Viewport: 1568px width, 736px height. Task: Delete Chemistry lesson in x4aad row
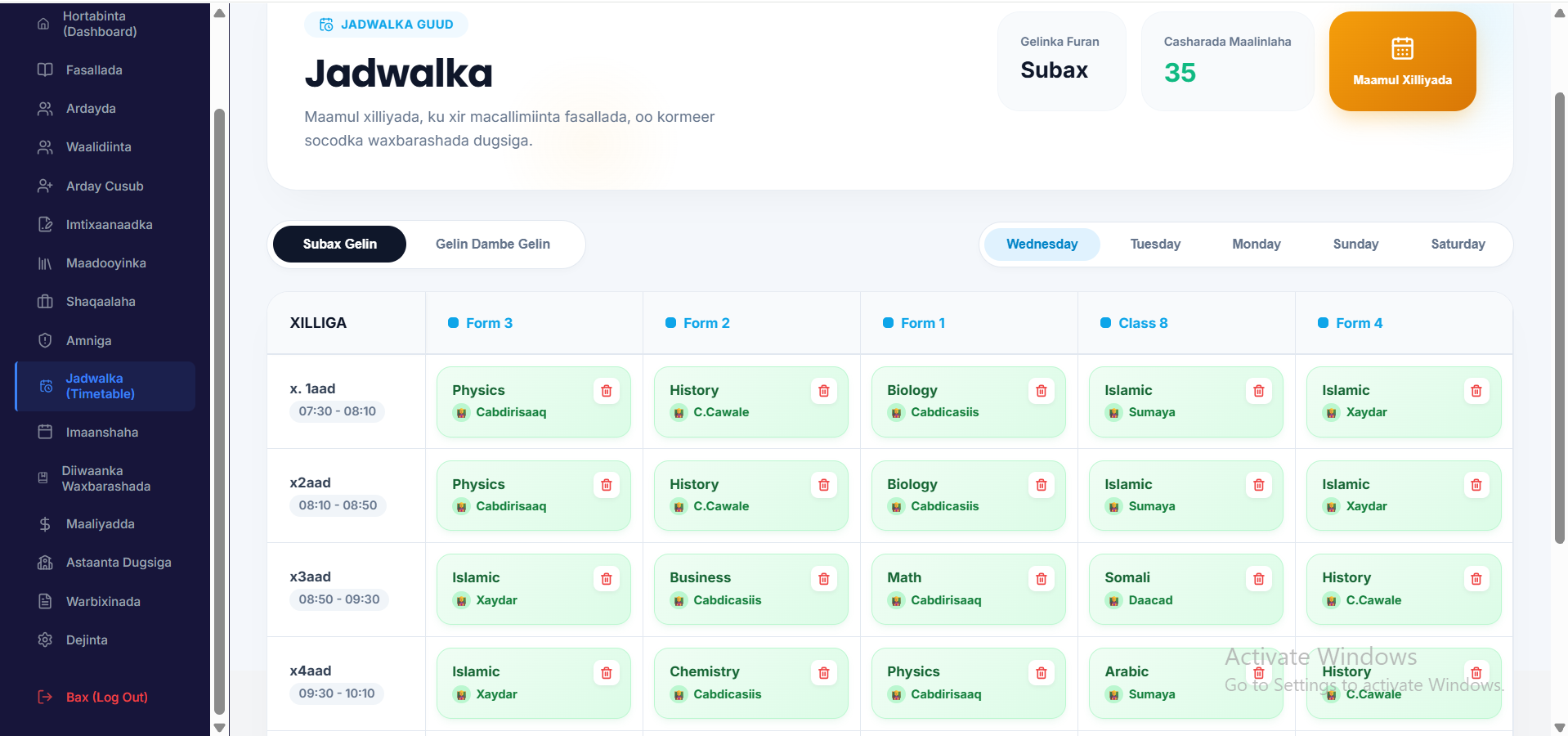tap(824, 673)
